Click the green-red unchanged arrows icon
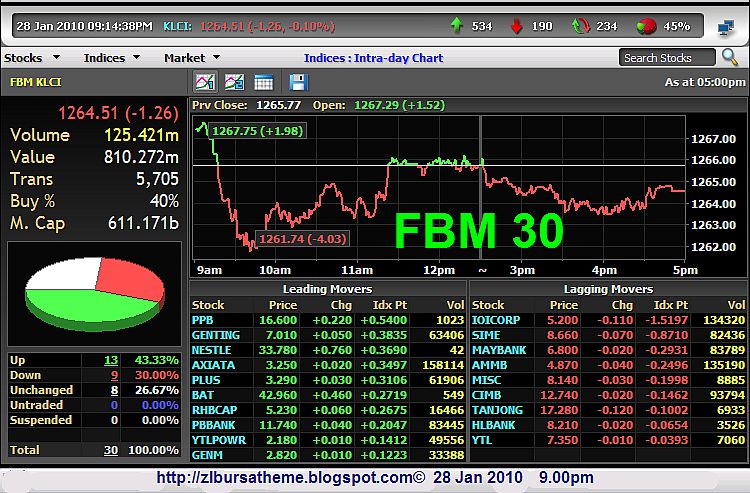The height and width of the screenshot is (493, 750). click(x=581, y=26)
